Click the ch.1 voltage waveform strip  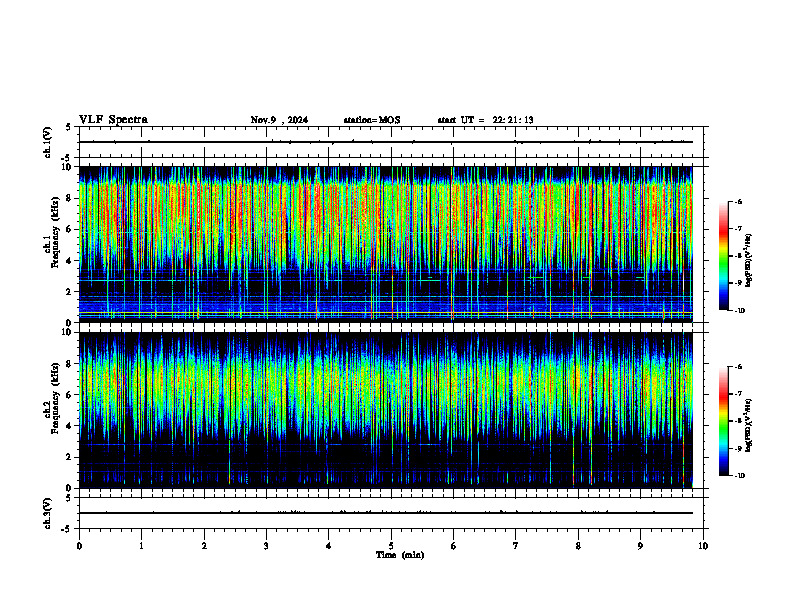pos(391,142)
